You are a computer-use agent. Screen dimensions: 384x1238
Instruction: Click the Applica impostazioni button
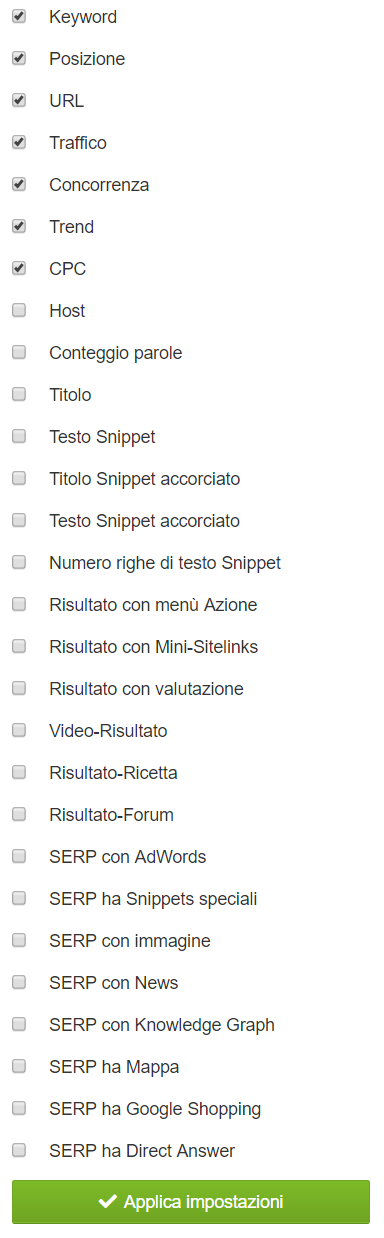191,1201
